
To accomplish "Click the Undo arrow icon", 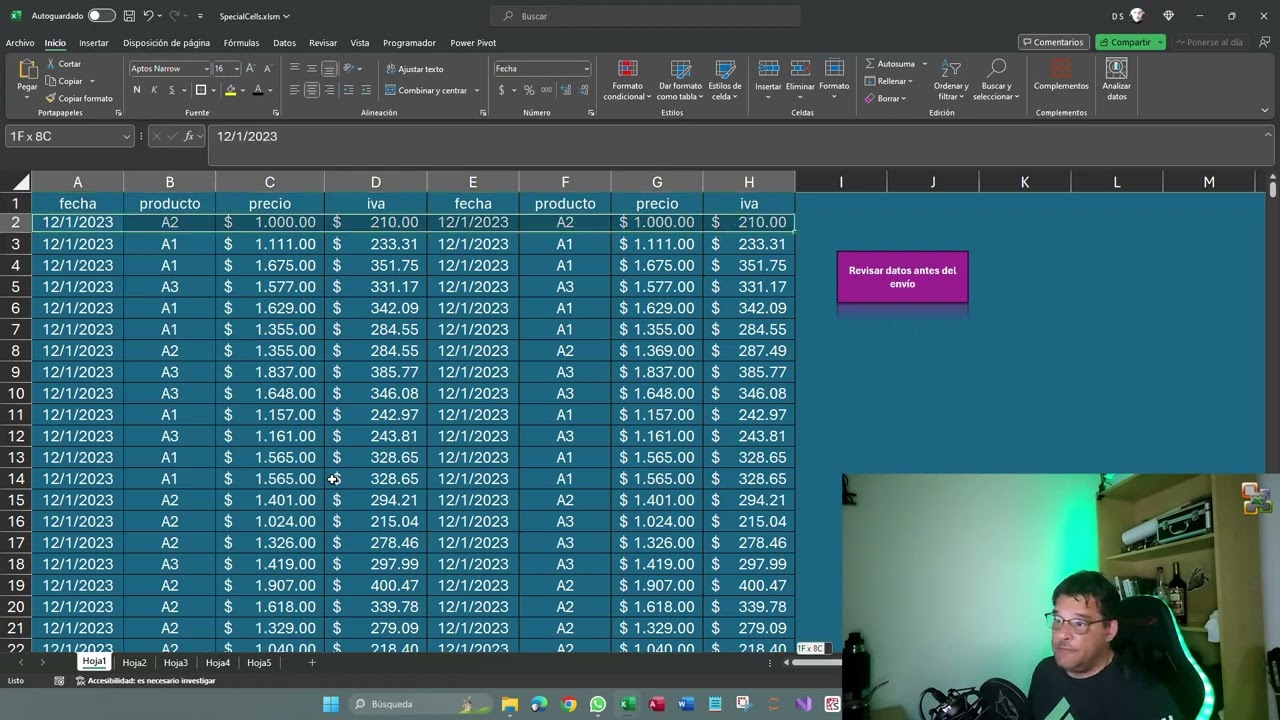I will (148, 16).
